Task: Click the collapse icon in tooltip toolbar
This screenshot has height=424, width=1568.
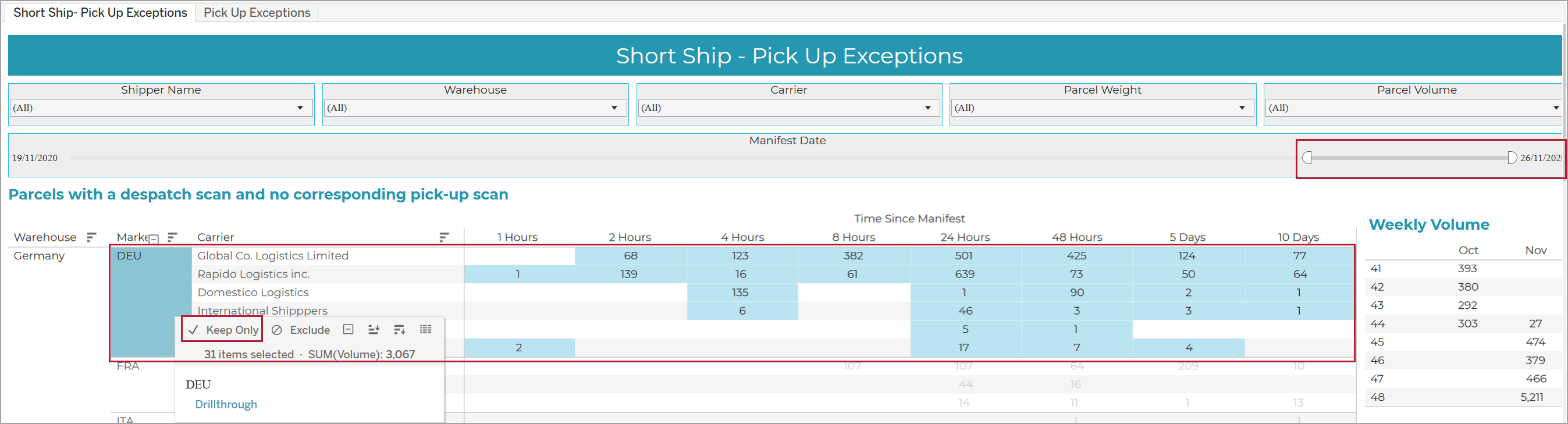Action: point(348,329)
